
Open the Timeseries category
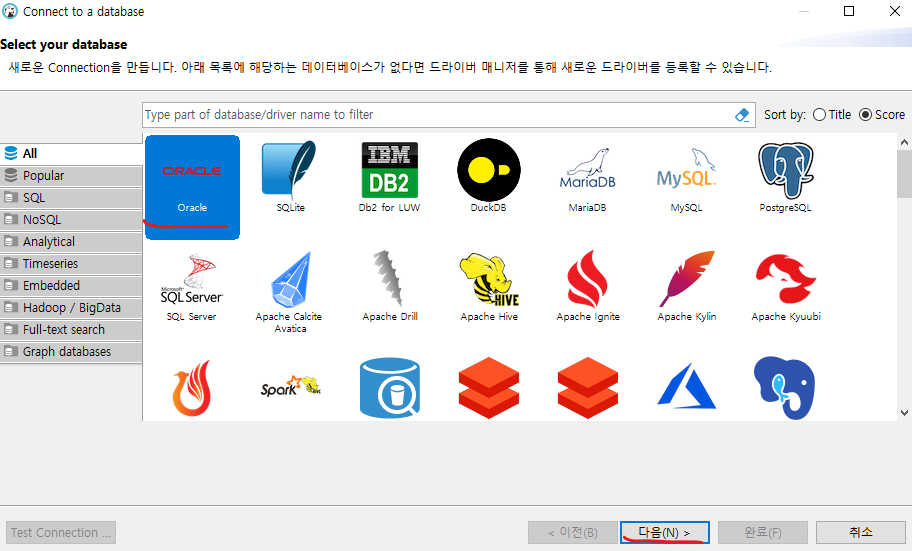71,264
